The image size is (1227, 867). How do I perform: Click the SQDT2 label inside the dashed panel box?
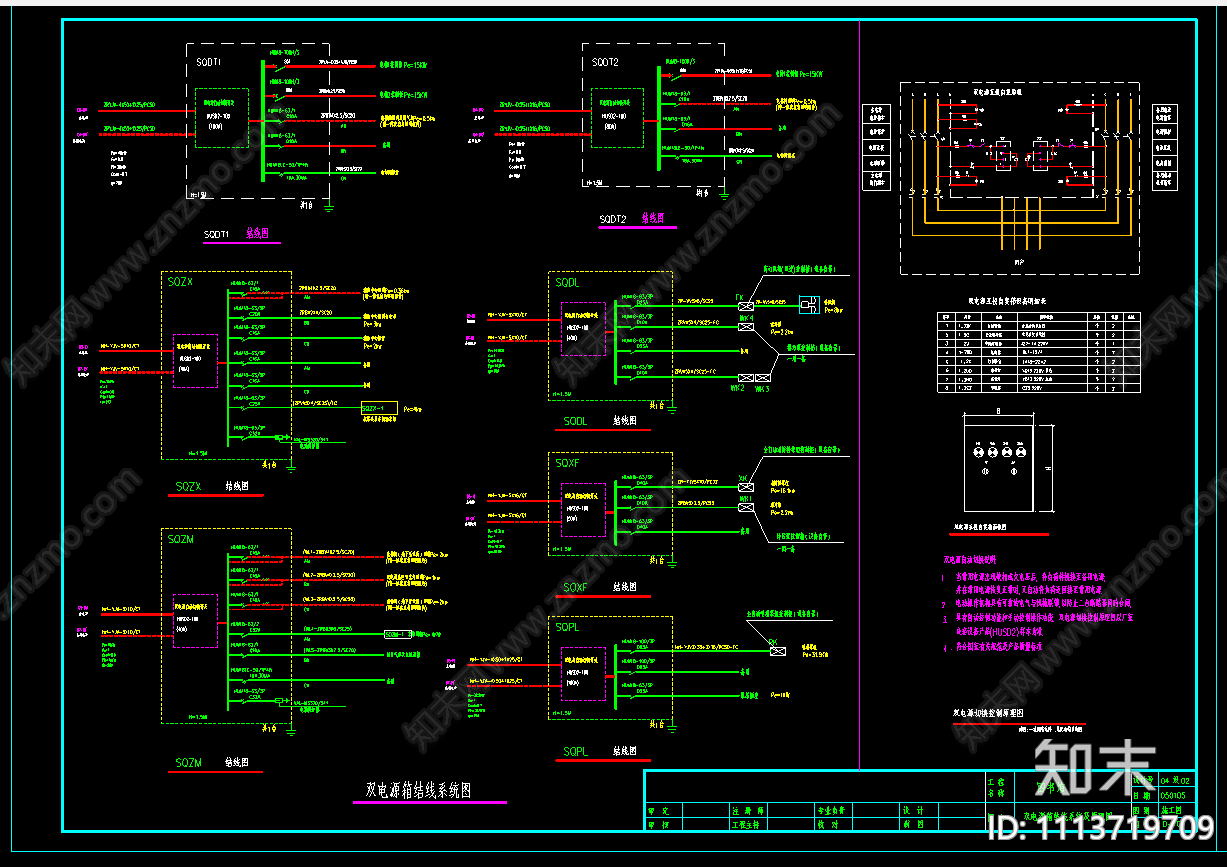(x=605, y=62)
